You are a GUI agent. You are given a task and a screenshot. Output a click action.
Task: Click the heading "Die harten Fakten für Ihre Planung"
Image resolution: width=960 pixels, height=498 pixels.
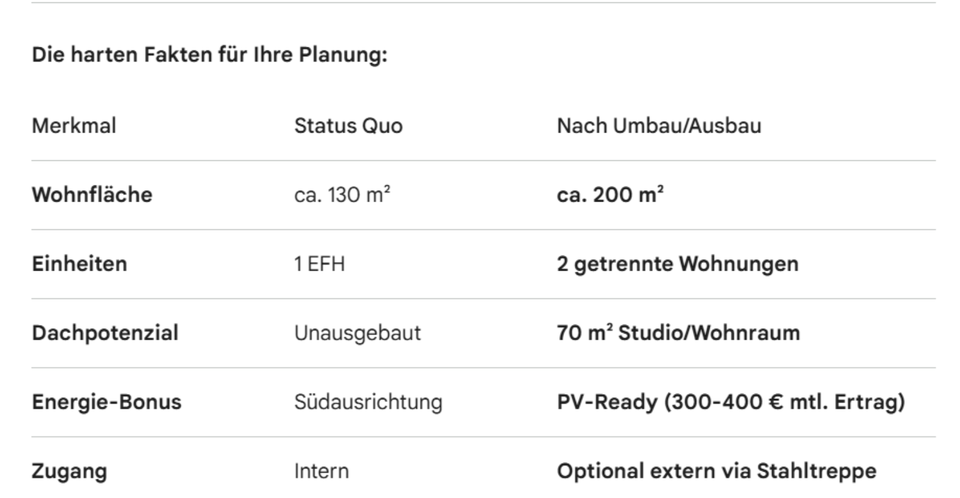209,55
